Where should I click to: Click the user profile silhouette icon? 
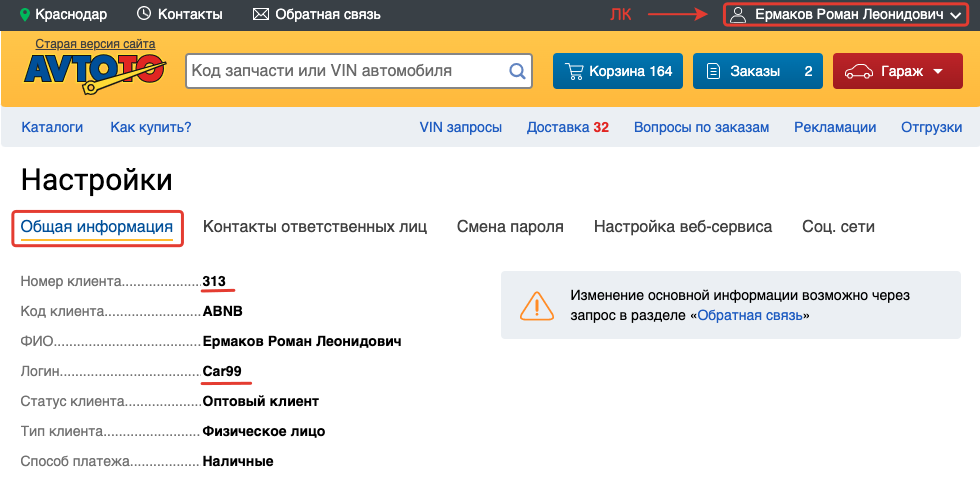738,14
